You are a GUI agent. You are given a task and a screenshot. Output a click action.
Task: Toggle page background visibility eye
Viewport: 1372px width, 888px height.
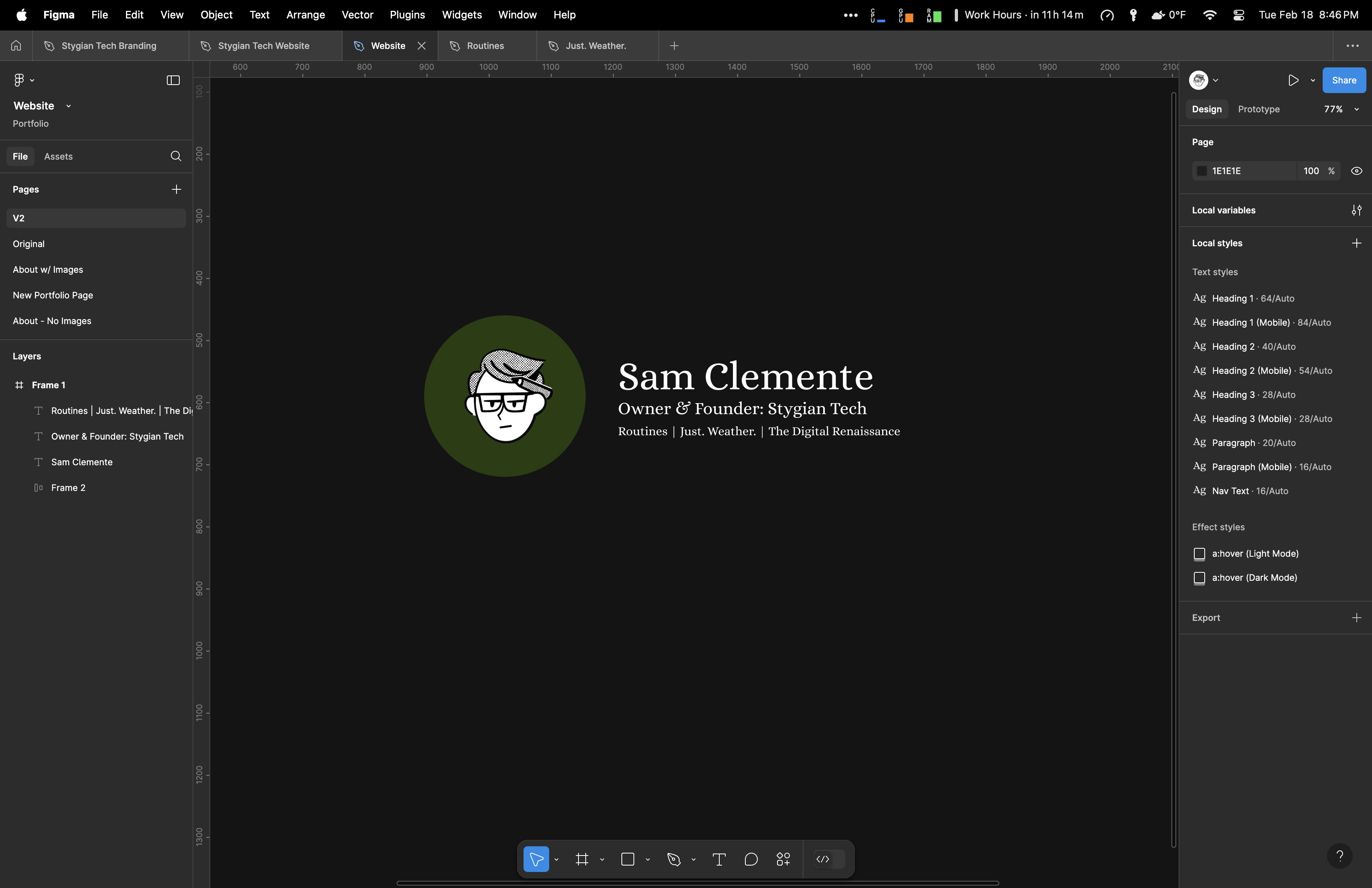(1356, 171)
